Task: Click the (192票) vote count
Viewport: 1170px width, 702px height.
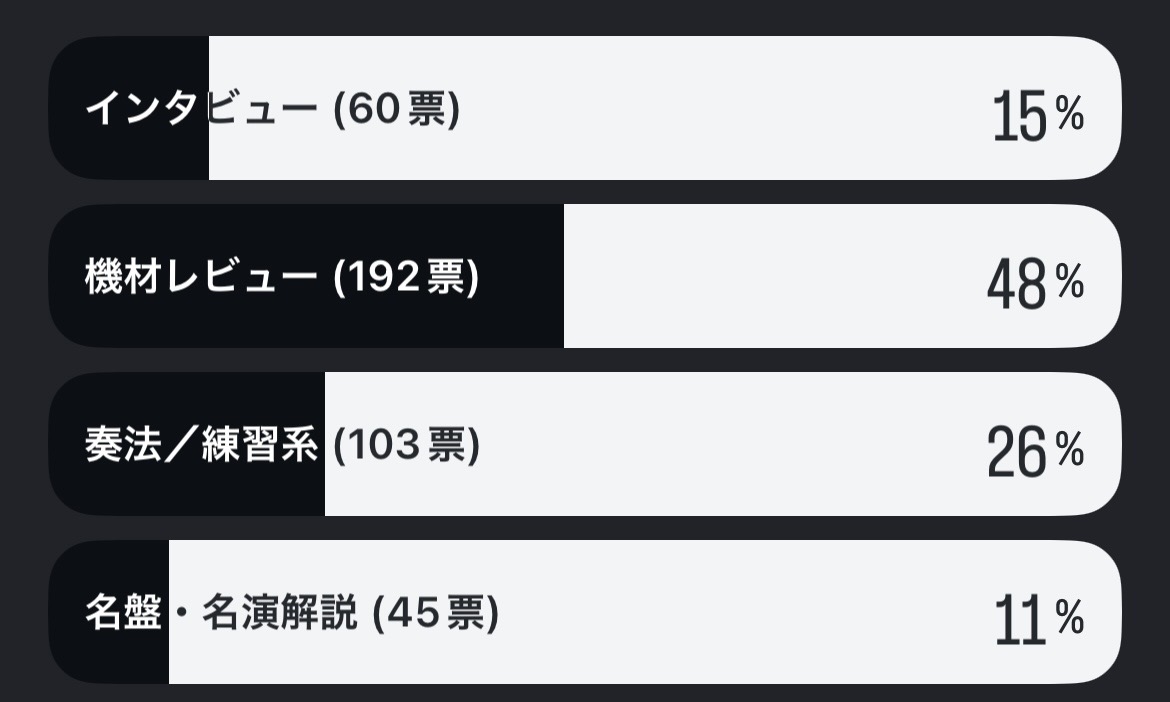Action: (x=406, y=279)
